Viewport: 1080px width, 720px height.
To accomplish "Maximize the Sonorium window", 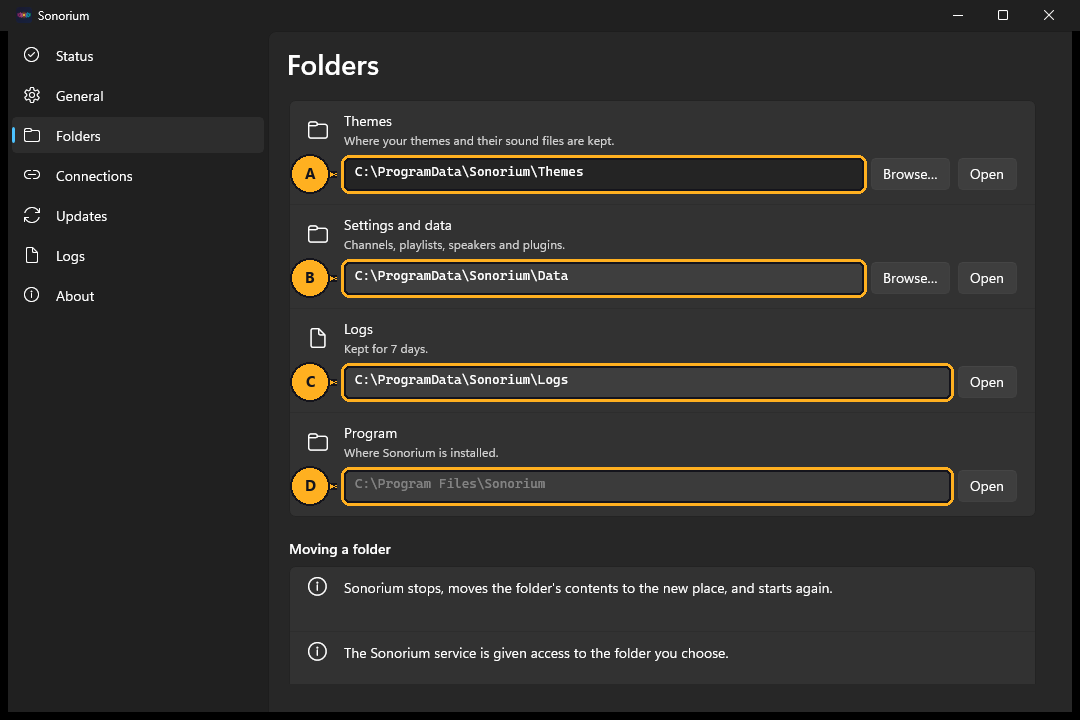I will [x=1003, y=15].
